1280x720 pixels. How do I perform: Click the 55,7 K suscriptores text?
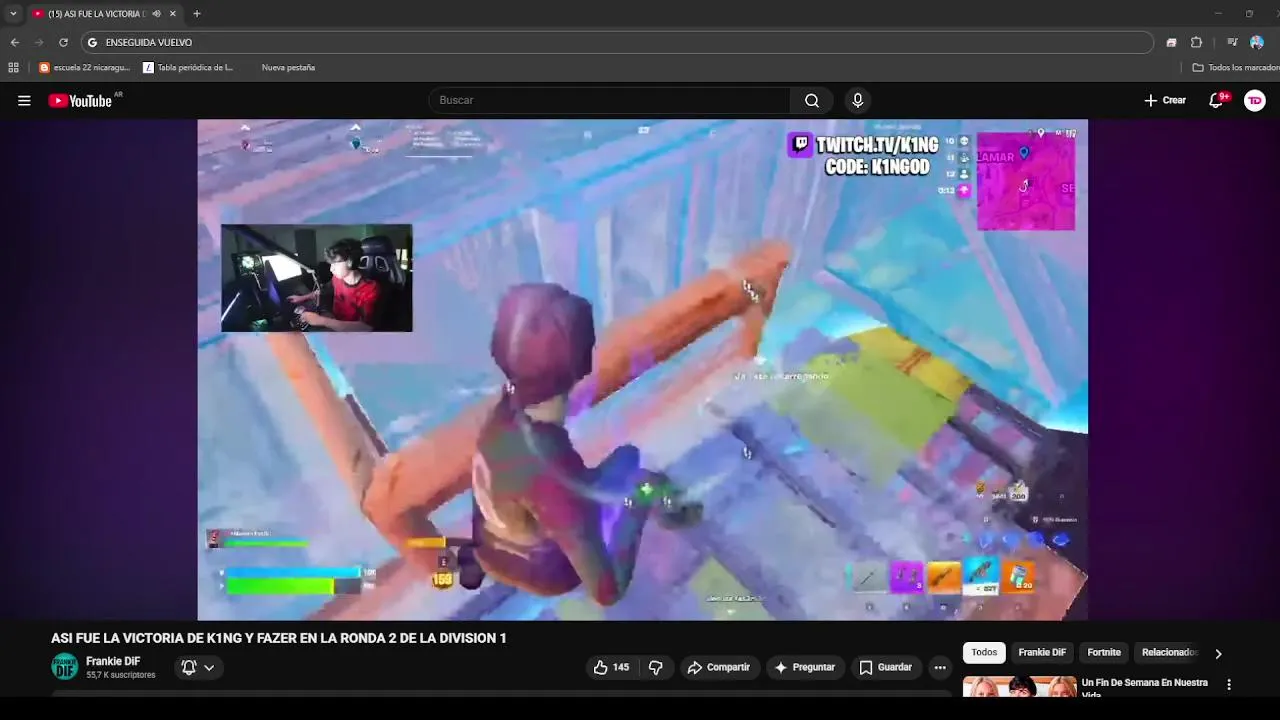pos(121,676)
